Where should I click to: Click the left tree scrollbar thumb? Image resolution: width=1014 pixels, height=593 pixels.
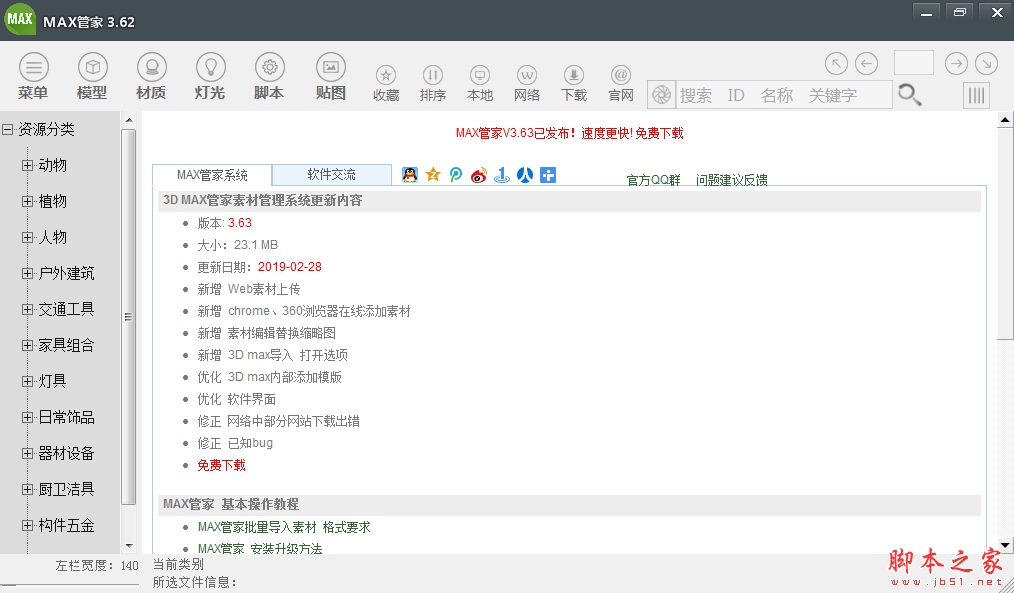(128, 317)
